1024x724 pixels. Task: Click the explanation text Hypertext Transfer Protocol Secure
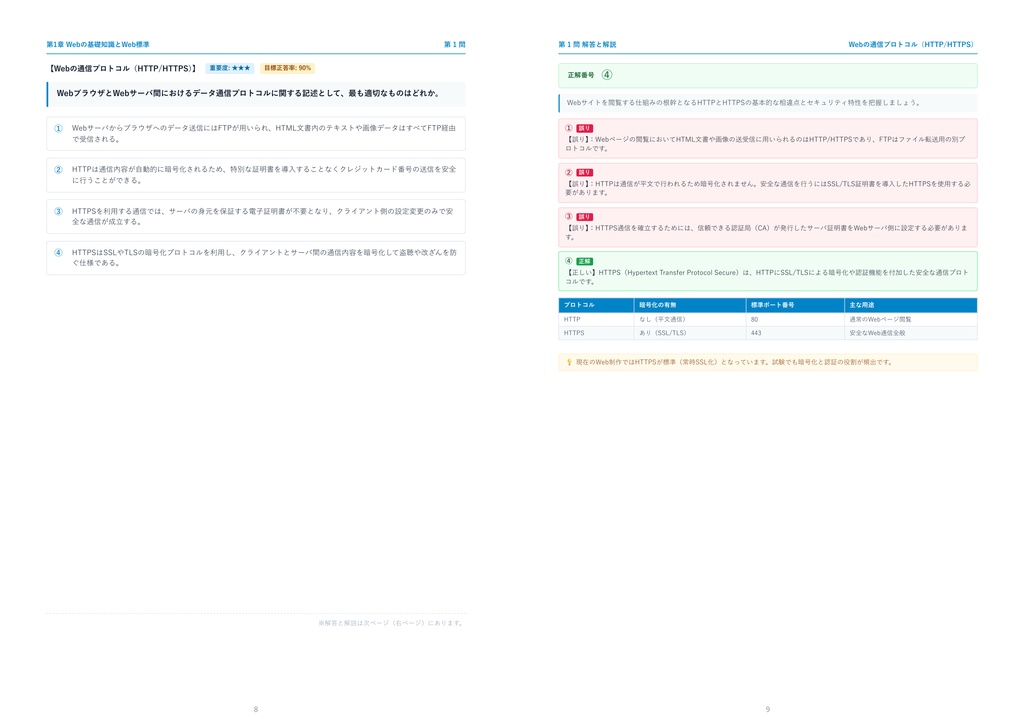766,277
